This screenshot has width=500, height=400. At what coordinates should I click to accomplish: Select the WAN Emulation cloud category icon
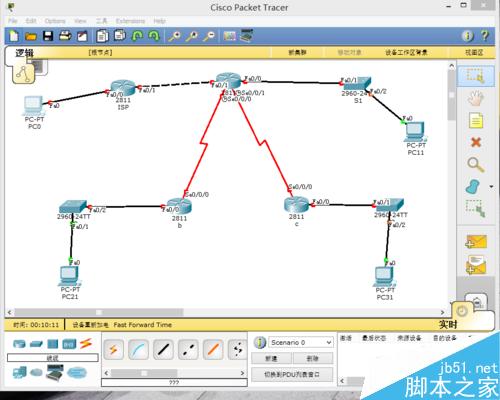[36, 372]
